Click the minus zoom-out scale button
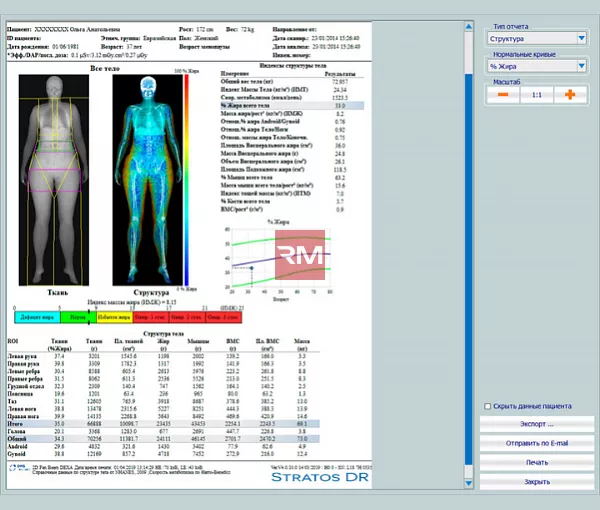Image resolution: width=600 pixels, height=510 pixels. click(x=503, y=95)
